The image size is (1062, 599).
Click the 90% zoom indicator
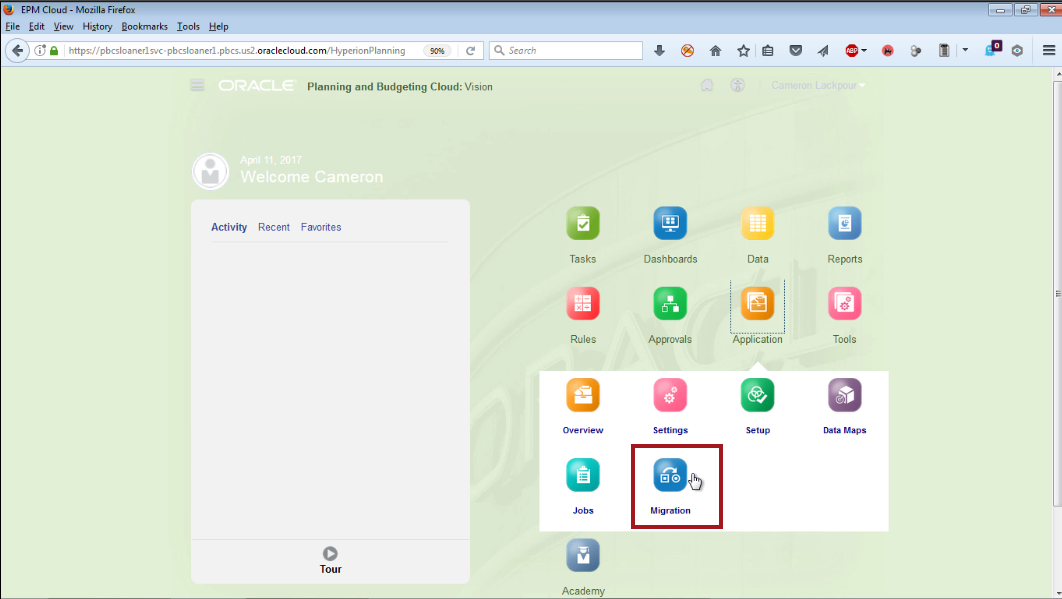click(437, 51)
